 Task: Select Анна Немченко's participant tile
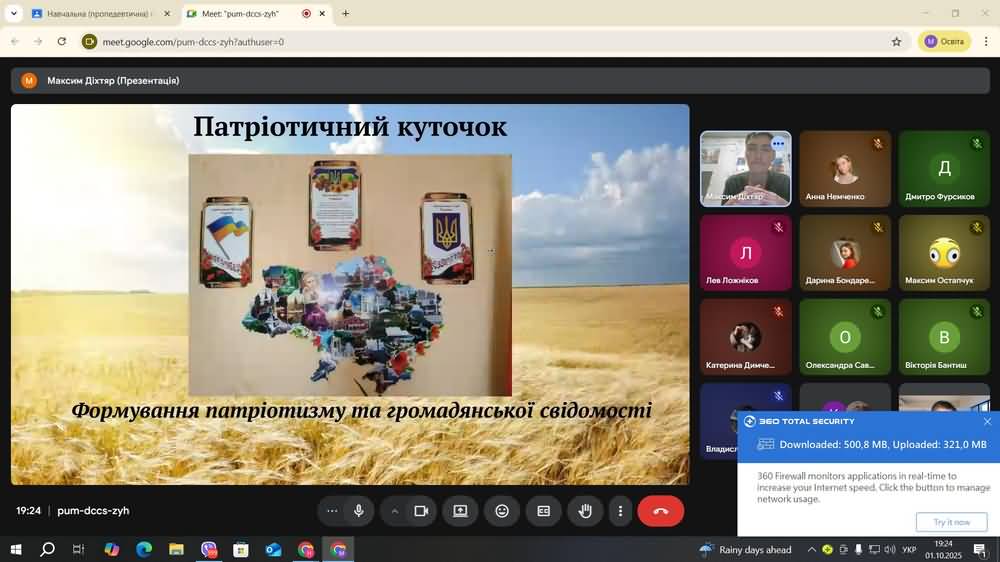tap(845, 168)
